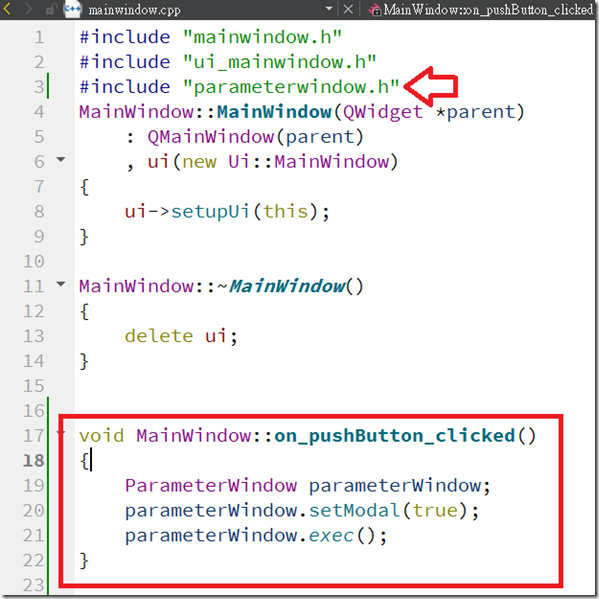Go forward using the right arrow

click(28, 9)
